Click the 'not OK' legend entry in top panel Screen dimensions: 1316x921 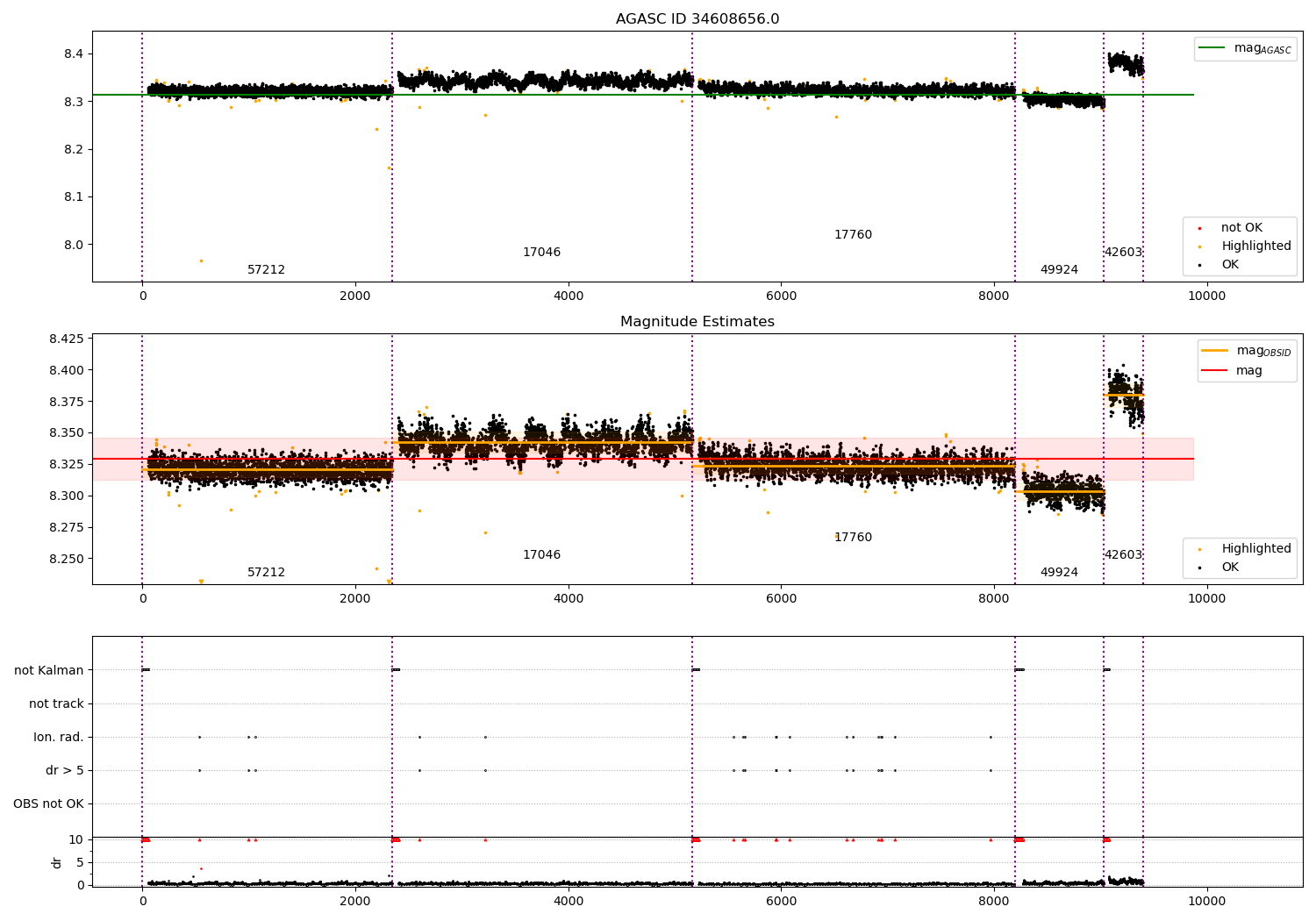[1241, 228]
